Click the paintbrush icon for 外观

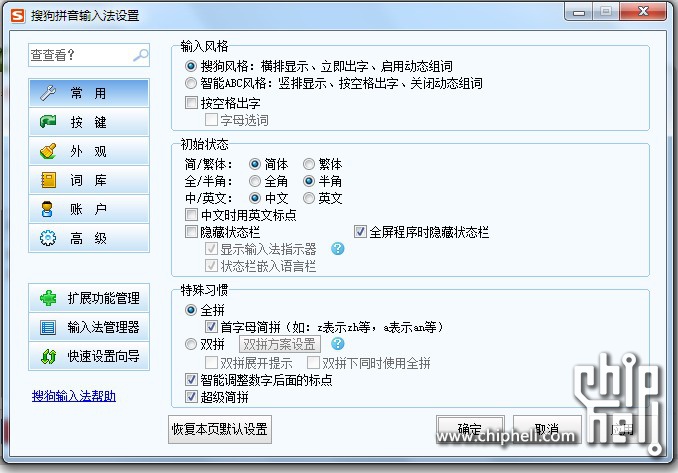click(48, 151)
